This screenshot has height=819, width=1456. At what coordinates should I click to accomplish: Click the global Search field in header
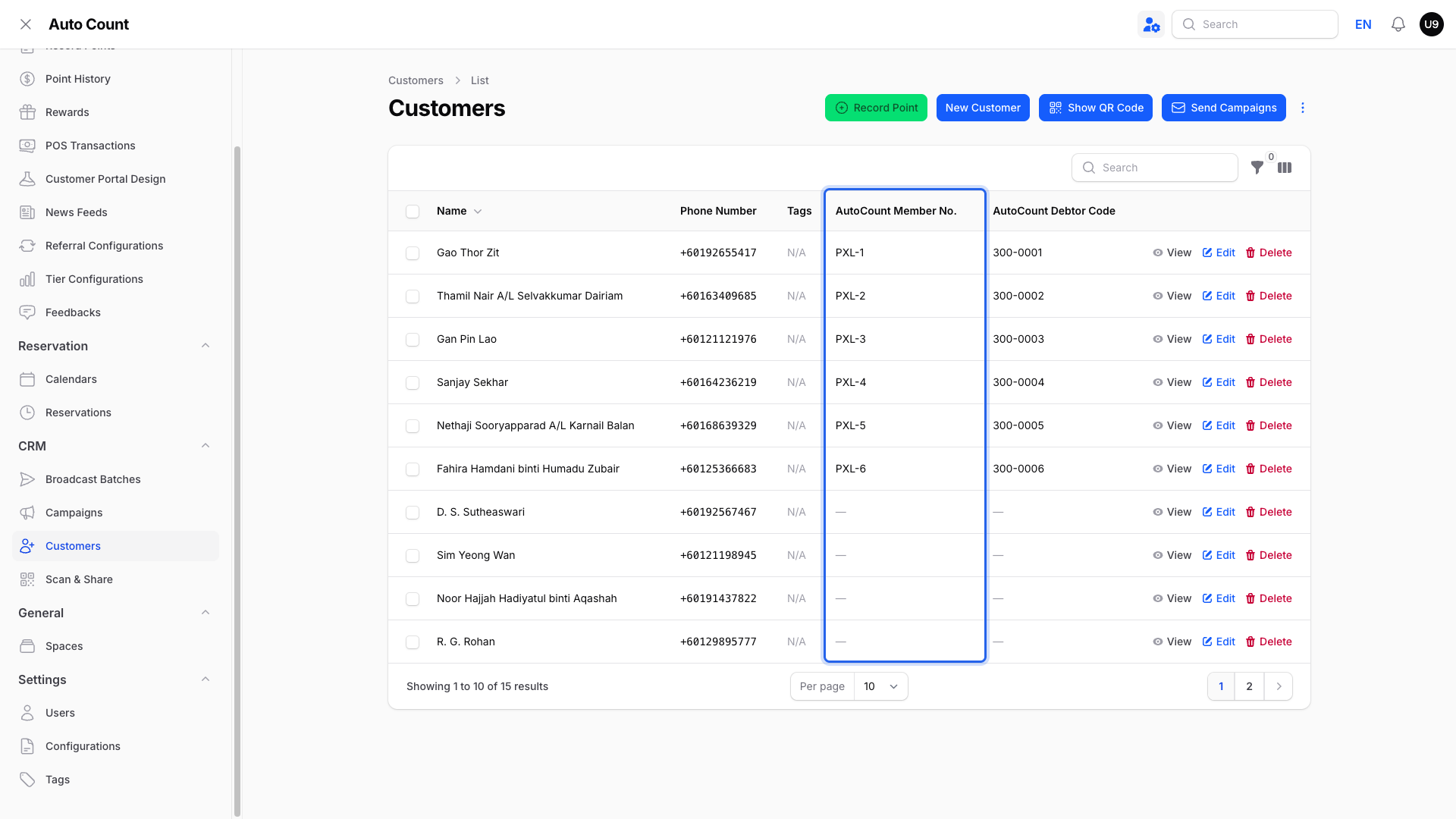(1255, 24)
